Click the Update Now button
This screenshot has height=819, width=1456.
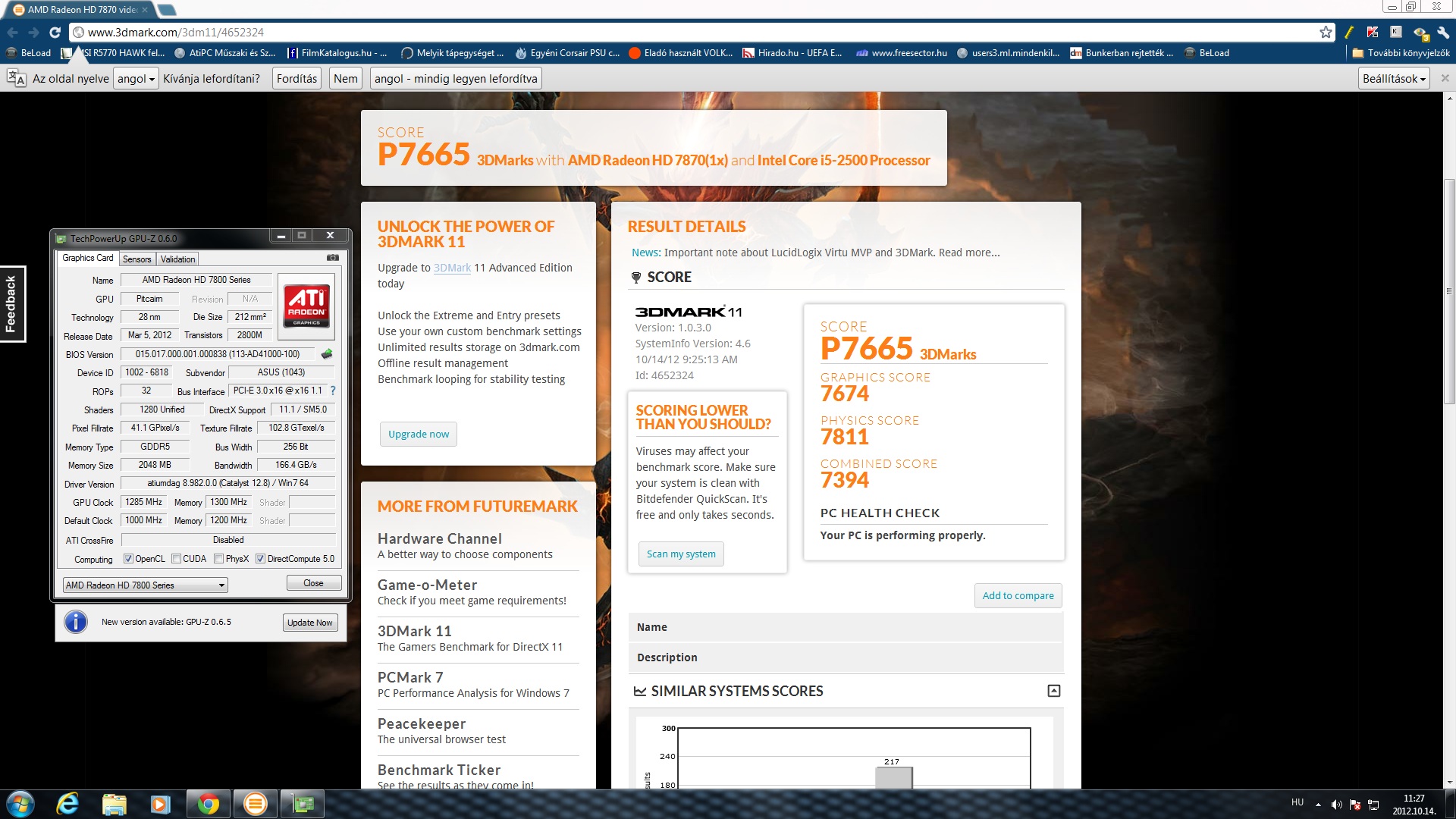pos(309,623)
